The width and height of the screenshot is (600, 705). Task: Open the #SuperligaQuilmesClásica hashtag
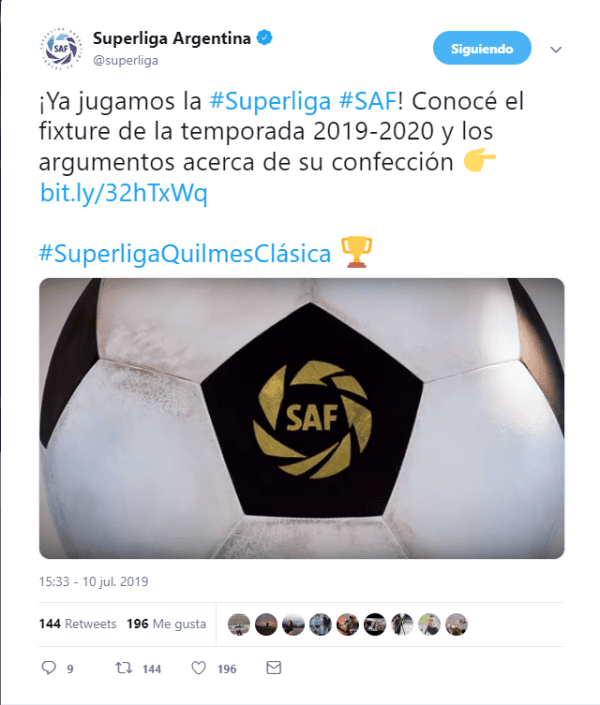point(185,254)
